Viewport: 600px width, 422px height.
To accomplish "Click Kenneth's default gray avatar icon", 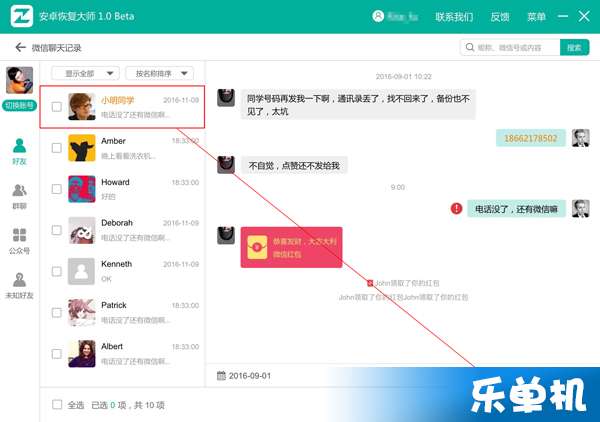I will (x=82, y=272).
